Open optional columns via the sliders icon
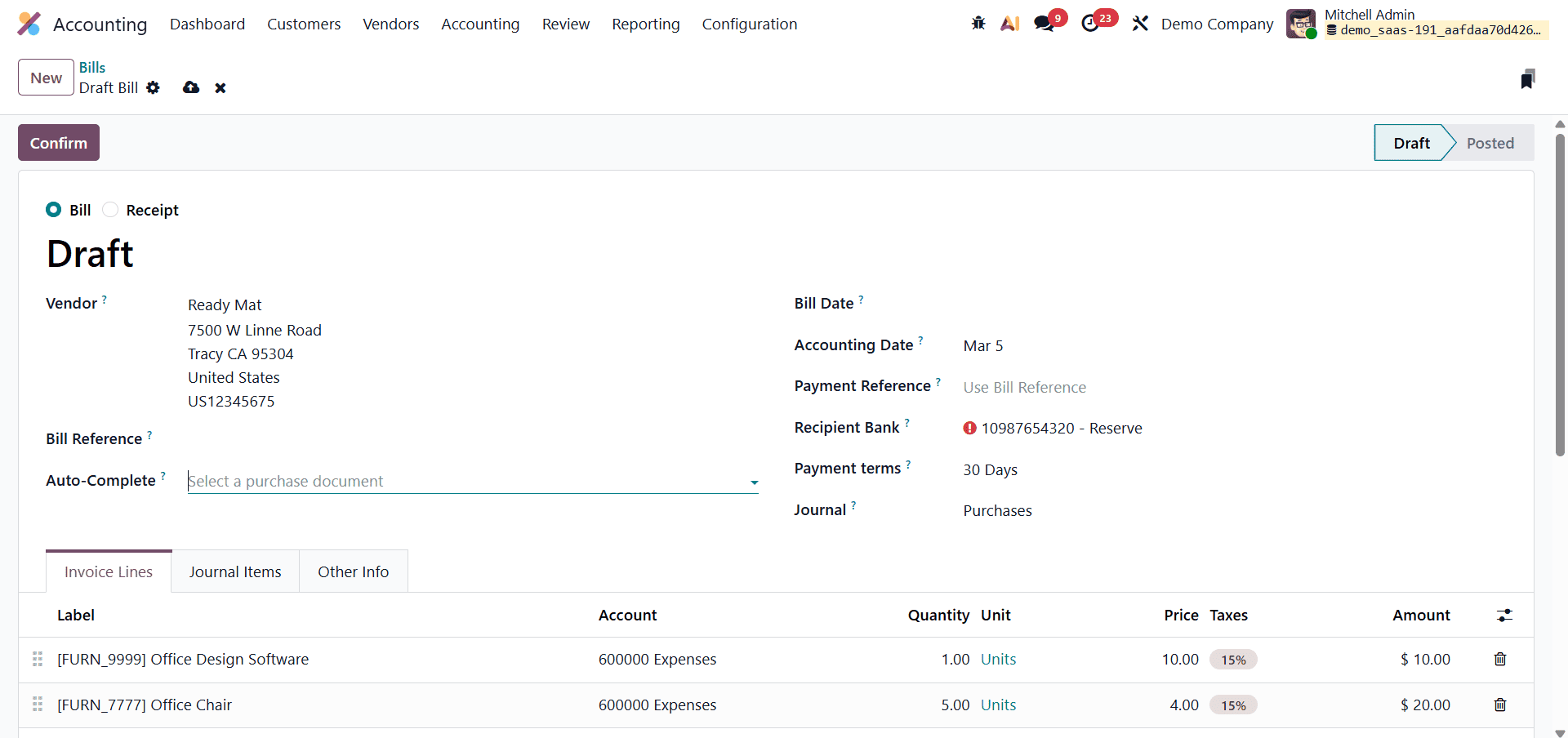The width and height of the screenshot is (1568, 738). (x=1505, y=615)
